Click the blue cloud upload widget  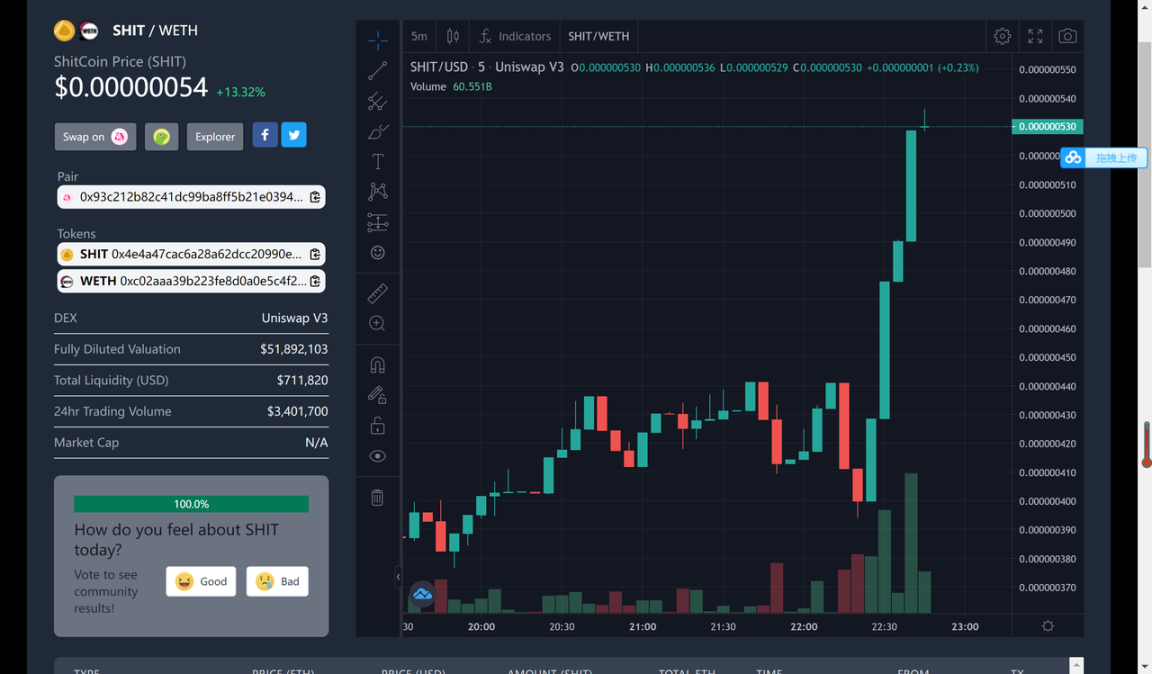click(1104, 157)
